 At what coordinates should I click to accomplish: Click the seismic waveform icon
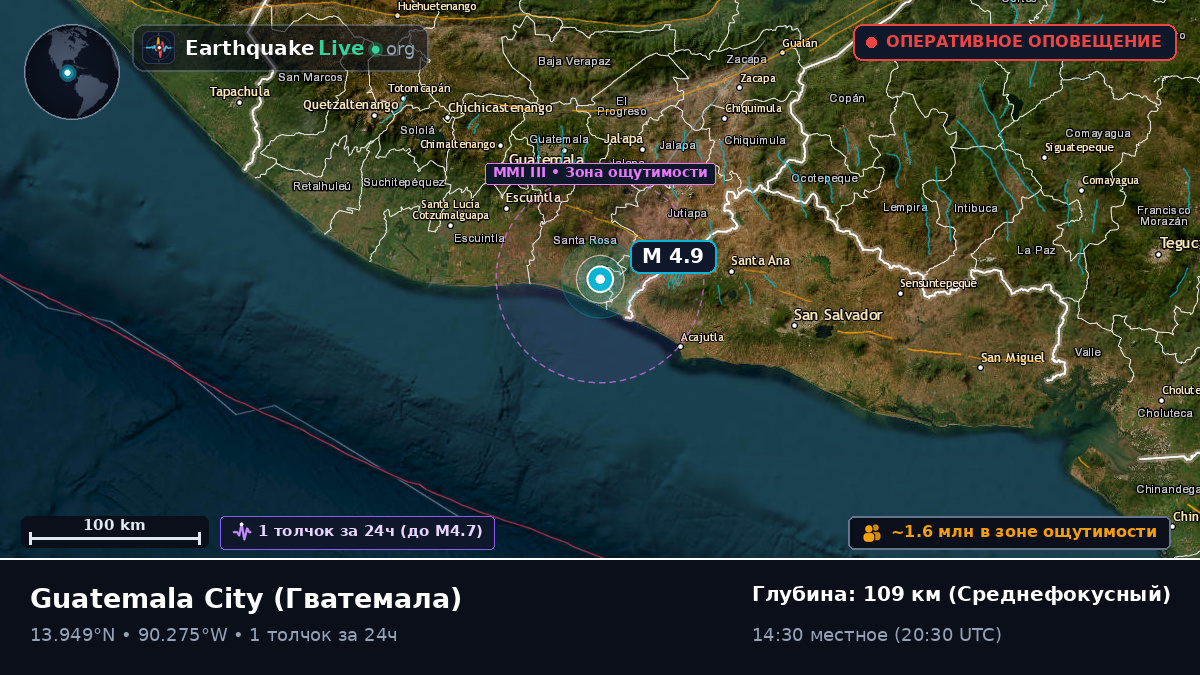[242, 532]
